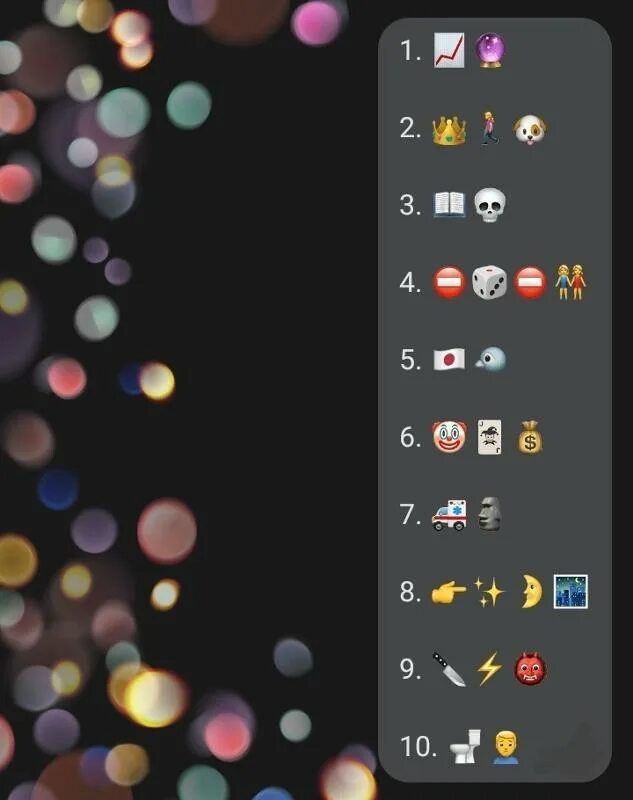Tap the money bag emoji
Viewport: 633px width, 800px height.
(530, 437)
